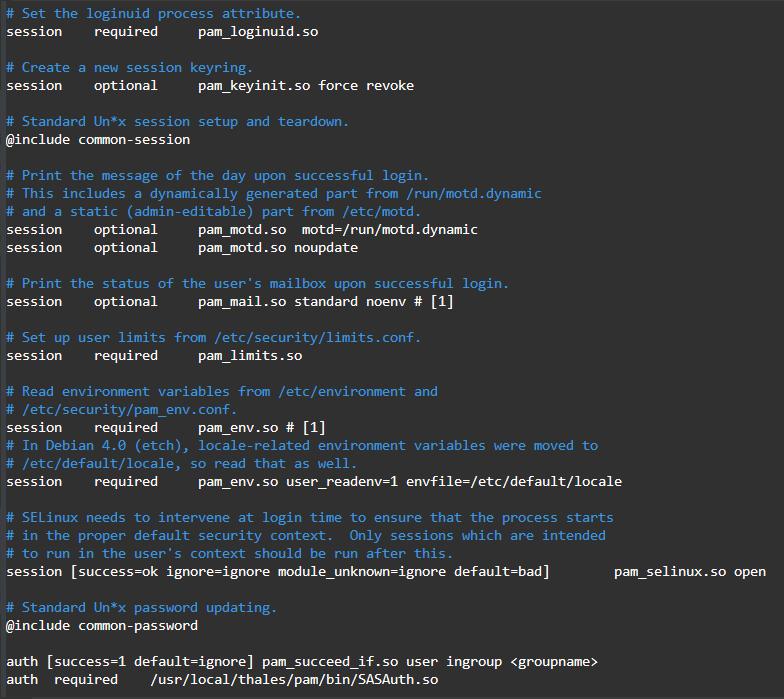Click the @include common-password line

(x=102, y=625)
